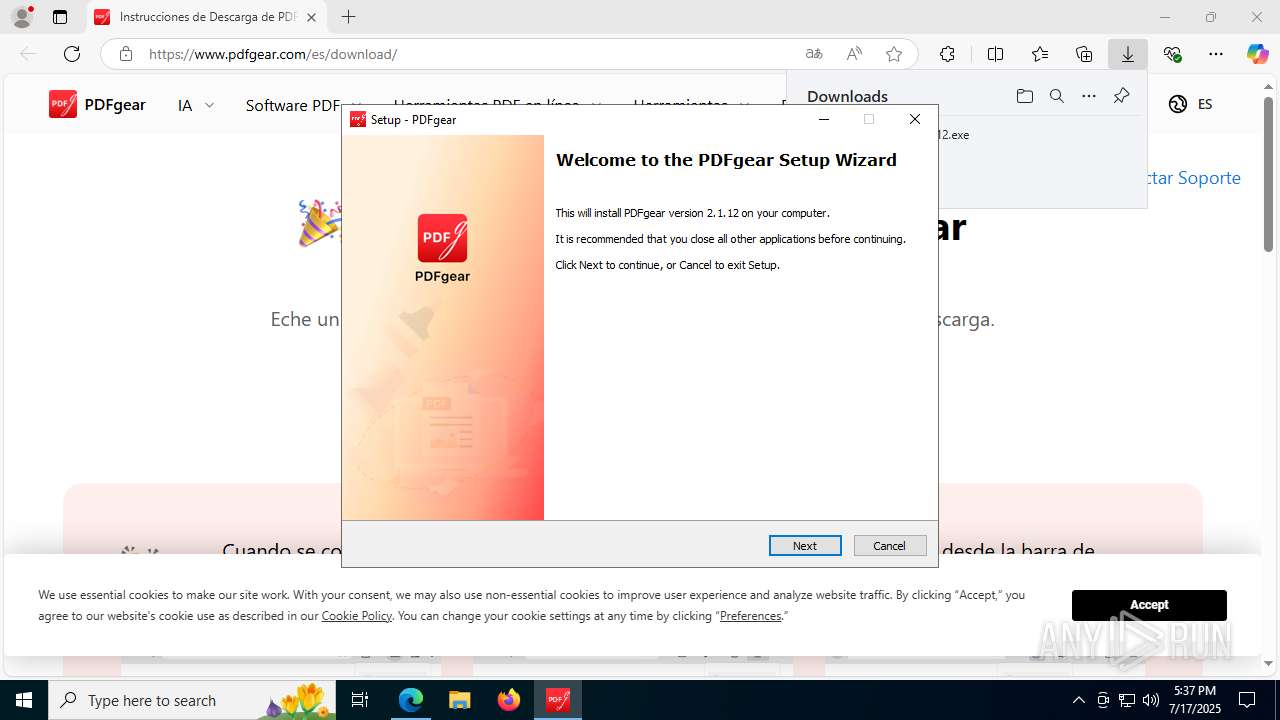Pin the Downloads panel
The width and height of the screenshot is (1280, 720).
(1121, 96)
